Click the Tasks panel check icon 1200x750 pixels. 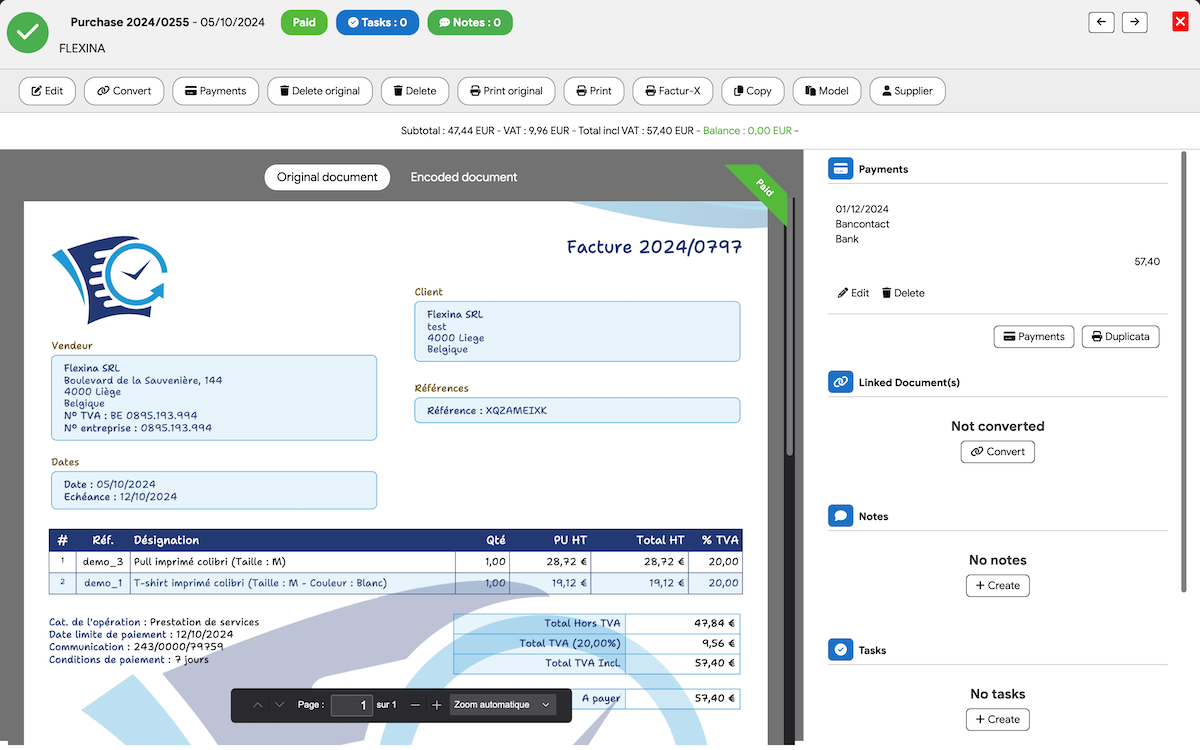click(x=840, y=650)
